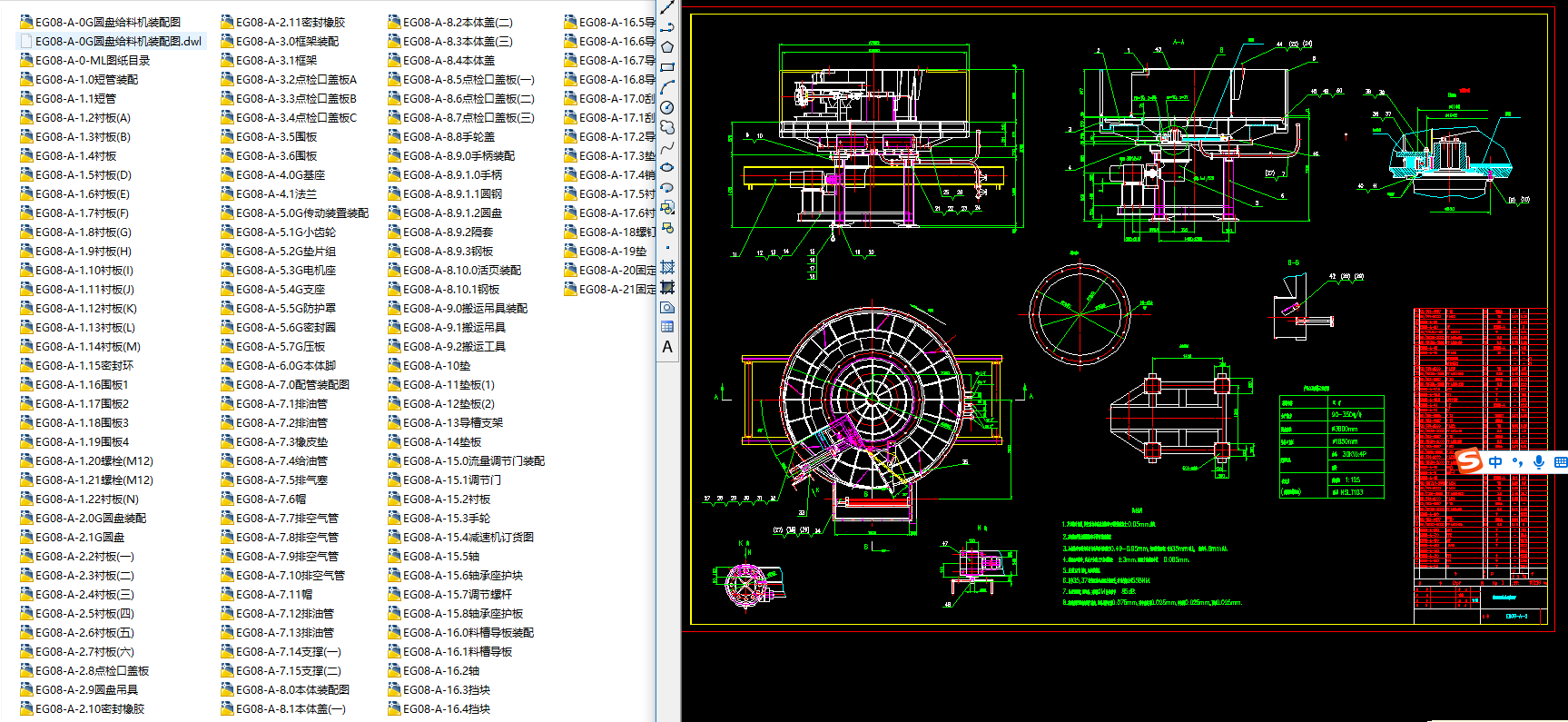This screenshot has height=722, width=1568.
Task: Select file EG08-A-16.4挡块
Action: point(439,708)
